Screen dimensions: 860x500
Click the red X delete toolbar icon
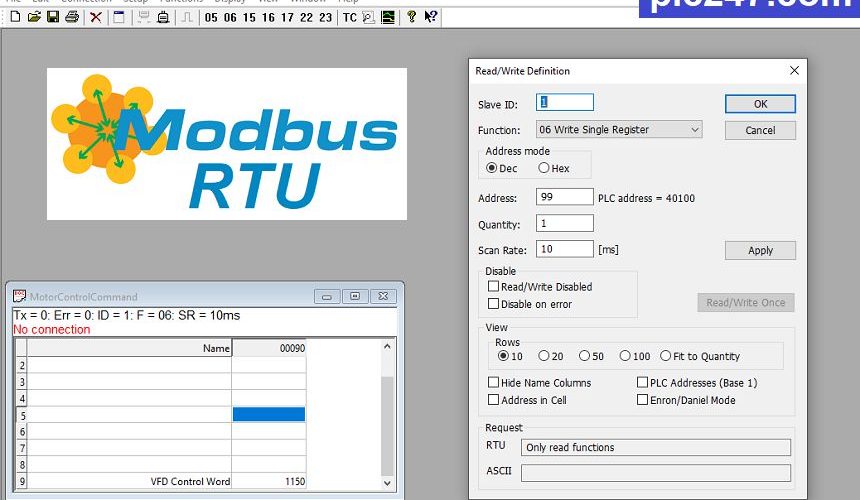click(95, 17)
